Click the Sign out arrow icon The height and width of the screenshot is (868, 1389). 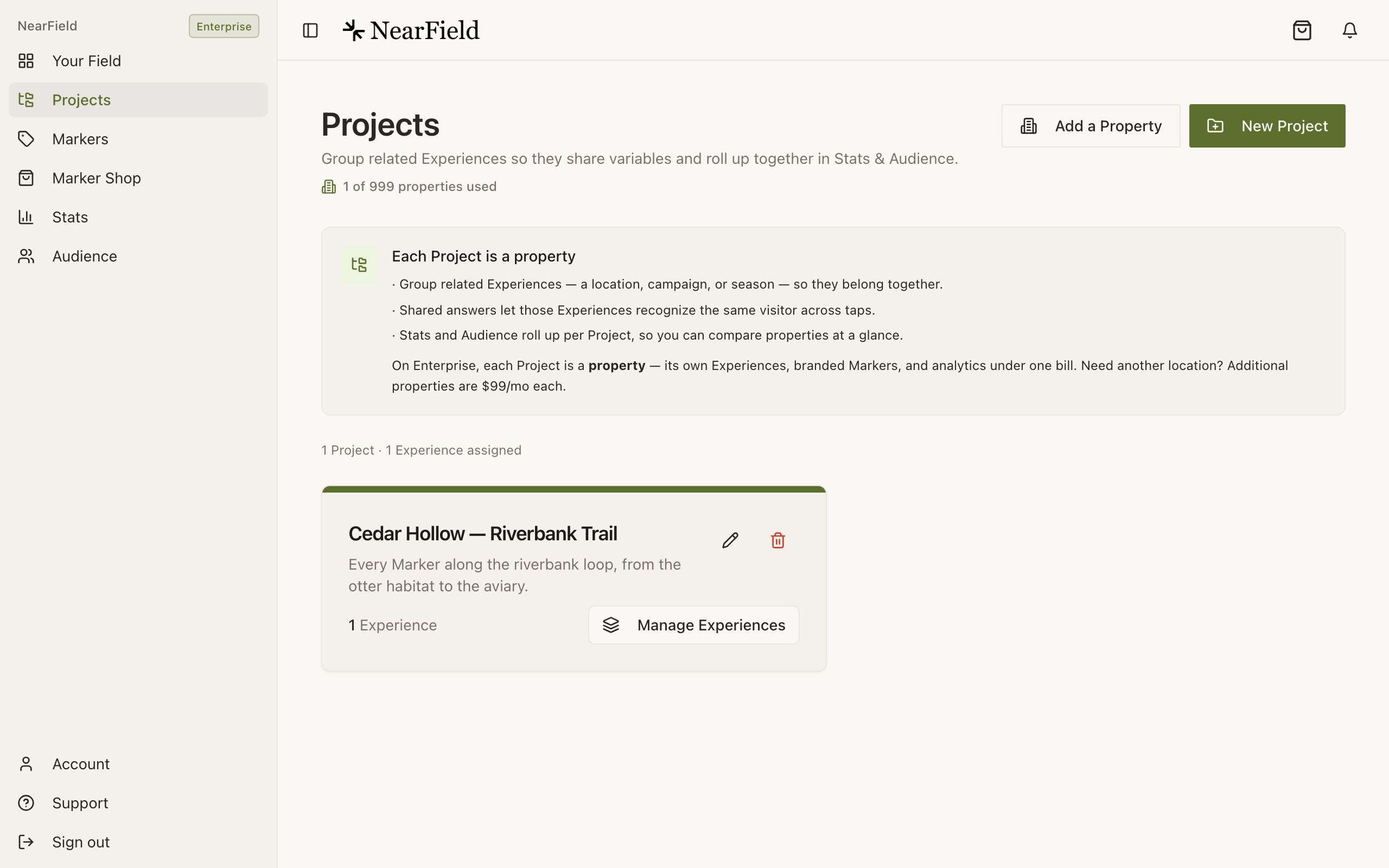pyautogui.click(x=26, y=841)
